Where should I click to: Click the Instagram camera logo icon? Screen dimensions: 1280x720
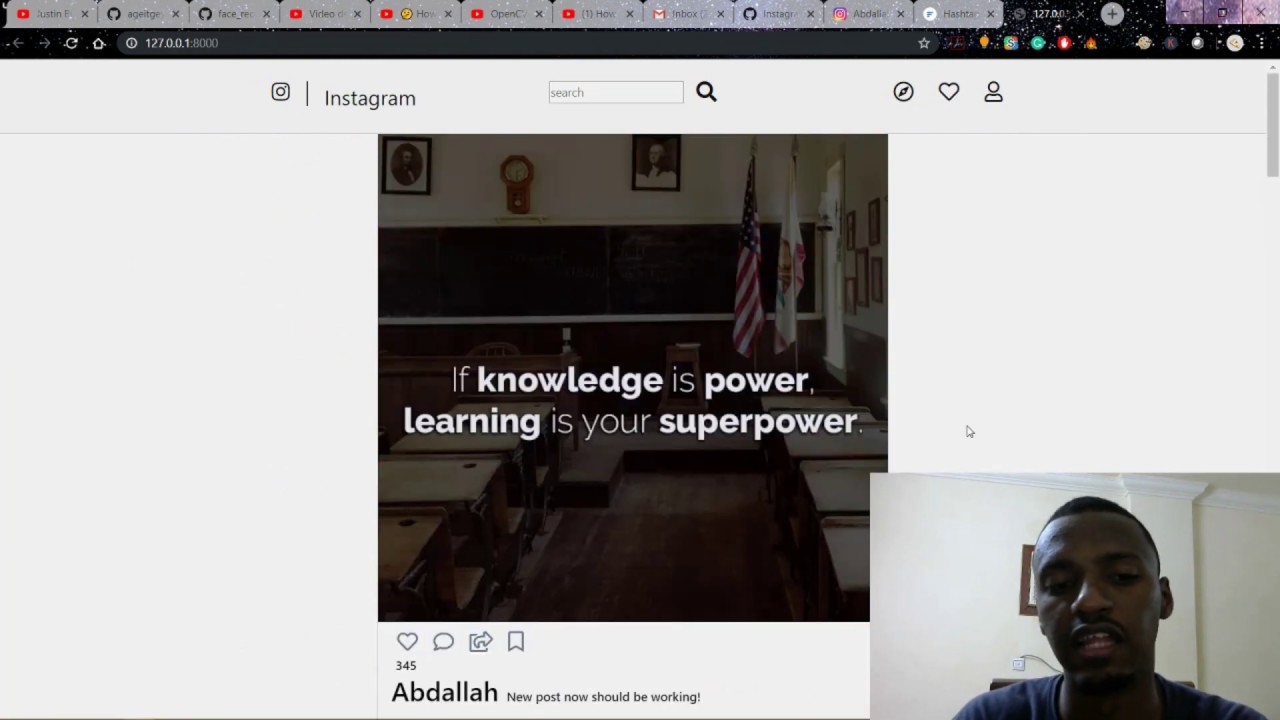click(281, 92)
